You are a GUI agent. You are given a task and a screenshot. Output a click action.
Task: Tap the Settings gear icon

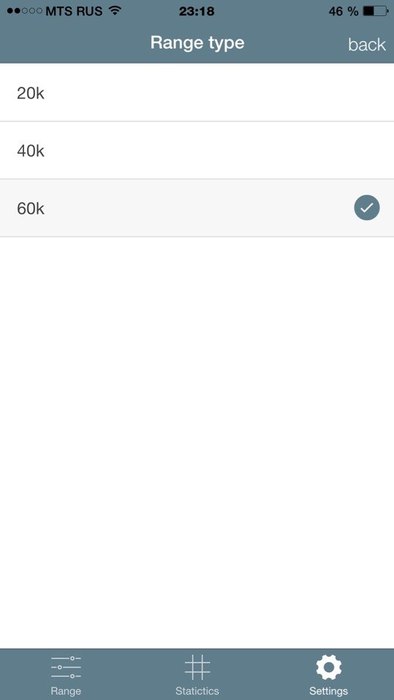328,668
